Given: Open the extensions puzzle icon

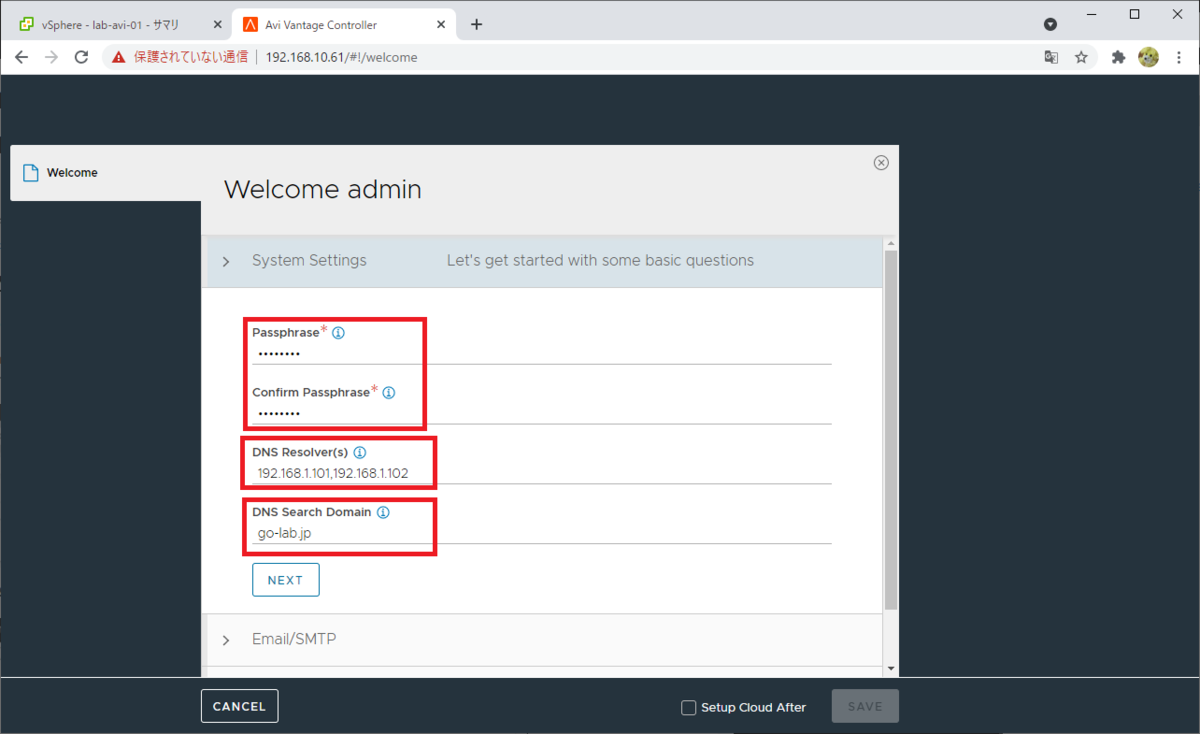Looking at the screenshot, I should (x=1118, y=57).
